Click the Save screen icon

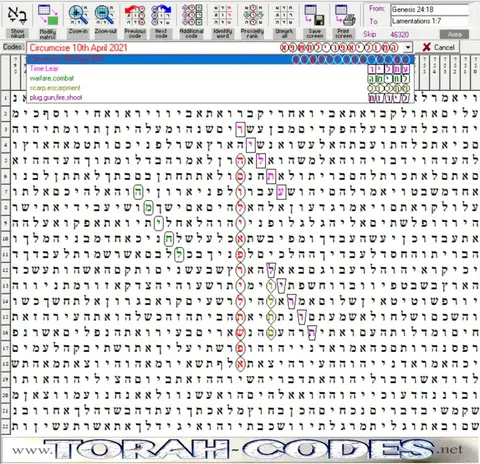[x=315, y=15]
